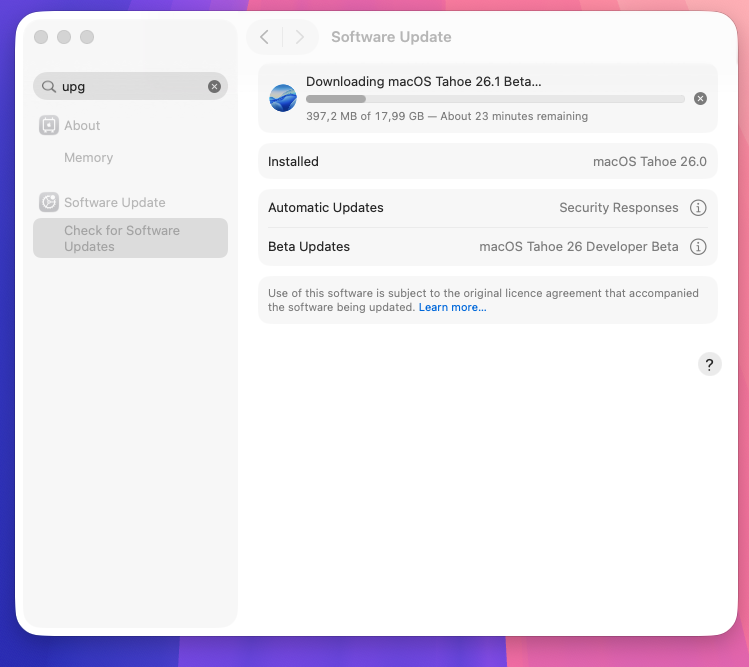Screen dimensions: 749x667
Task: Click the Installed row label
Action: 293,161
